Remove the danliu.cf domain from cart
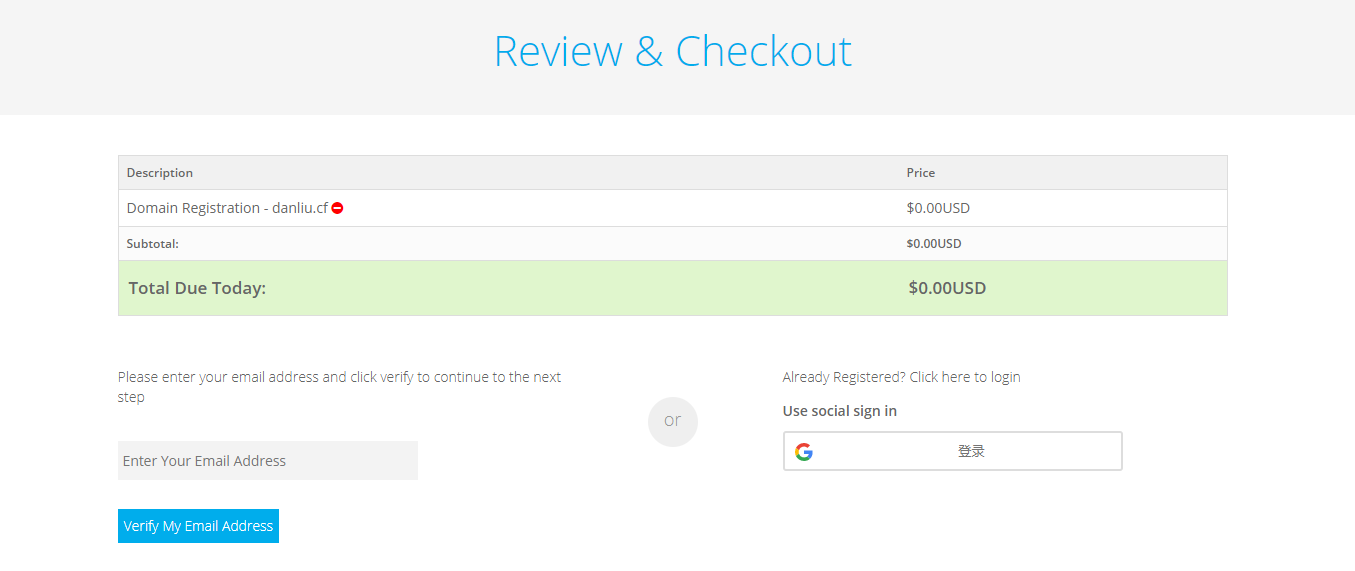This screenshot has height=571, width=1355. (x=338, y=208)
